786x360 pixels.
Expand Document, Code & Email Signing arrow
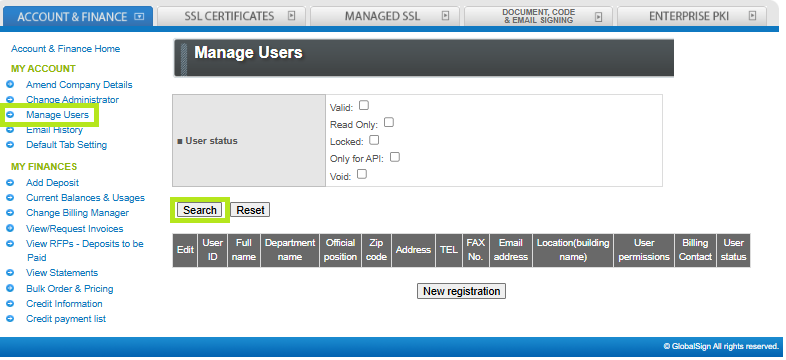pyautogui.click(x=598, y=17)
